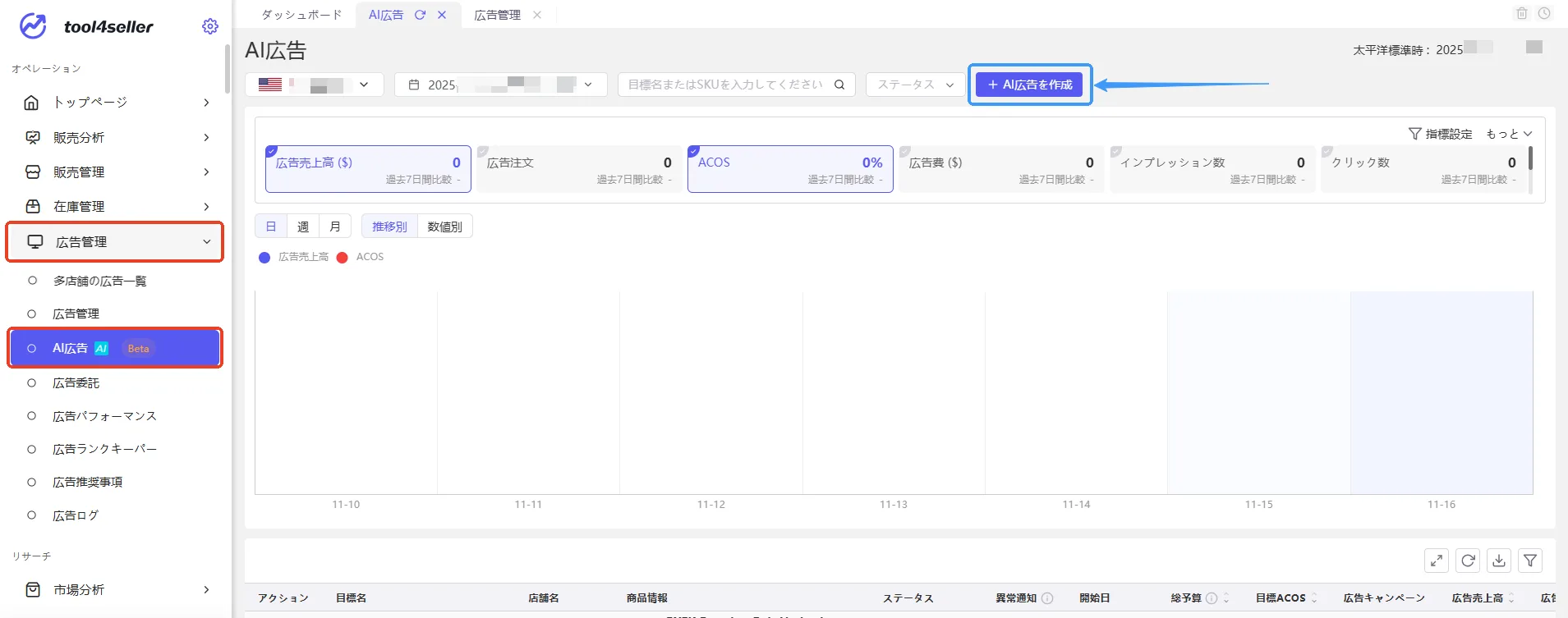Open the ステータス dropdown
The height and width of the screenshot is (618, 1568).
[915, 85]
